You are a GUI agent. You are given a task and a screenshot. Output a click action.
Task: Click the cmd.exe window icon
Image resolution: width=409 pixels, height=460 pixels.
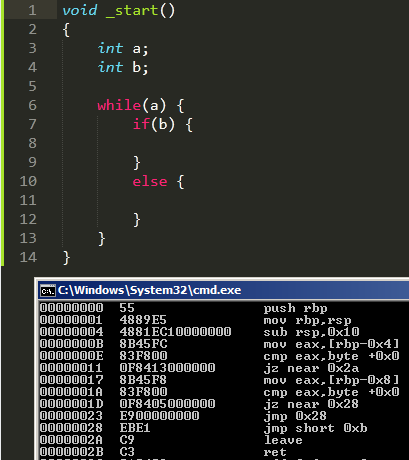click(48, 291)
